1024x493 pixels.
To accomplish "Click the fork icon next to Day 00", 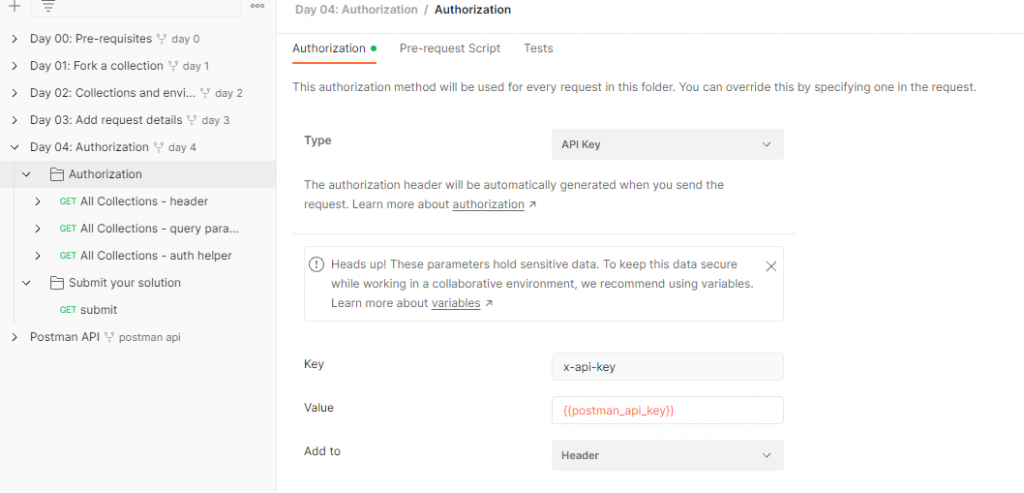I will click(x=162, y=39).
